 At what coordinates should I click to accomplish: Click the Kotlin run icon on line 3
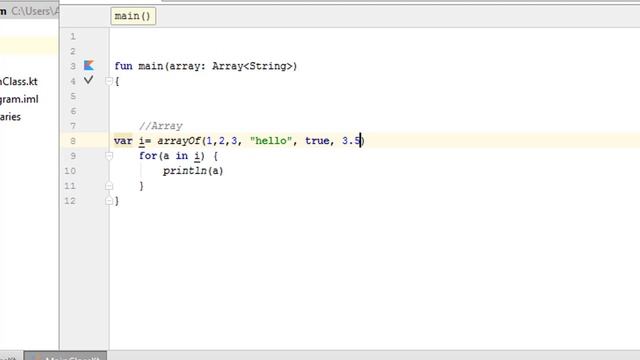pyautogui.click(x=89, y=65)
